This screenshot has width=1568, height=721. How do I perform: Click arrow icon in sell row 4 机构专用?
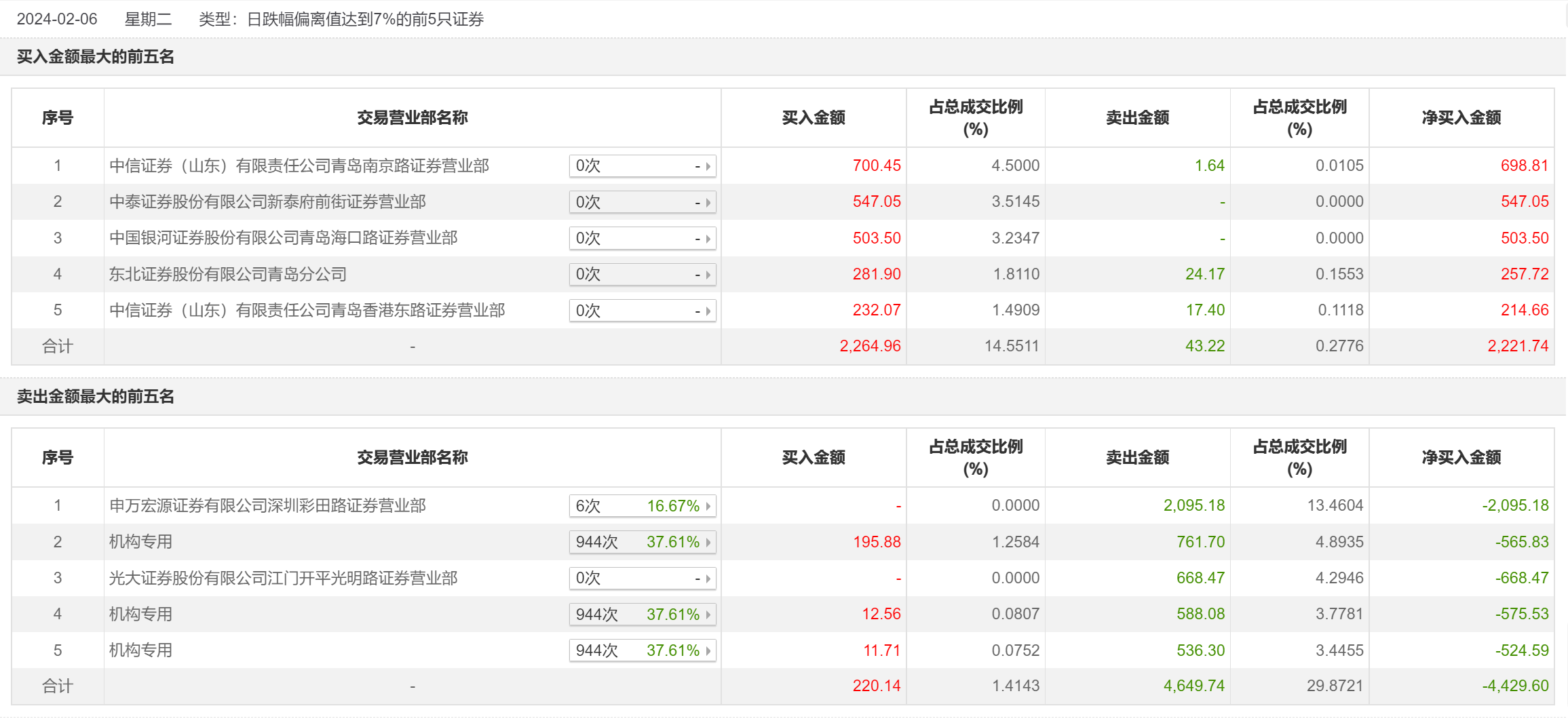pyautogui.click(x=708, y=615)
